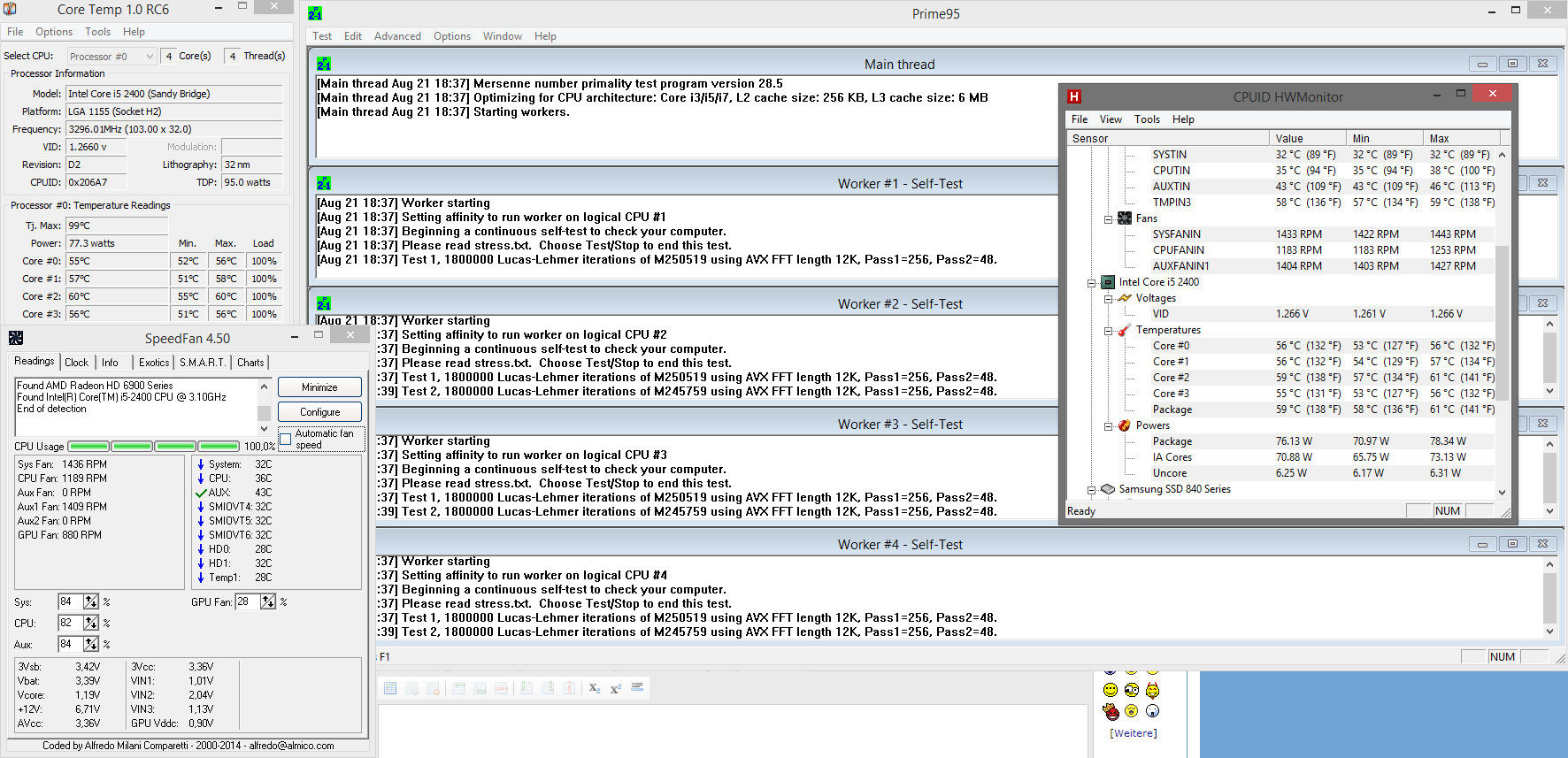This screenshot has width=1568, height=758.
Task: Insert the devil-horned smiley emoticon
Action: click(x=1152, y=690)
